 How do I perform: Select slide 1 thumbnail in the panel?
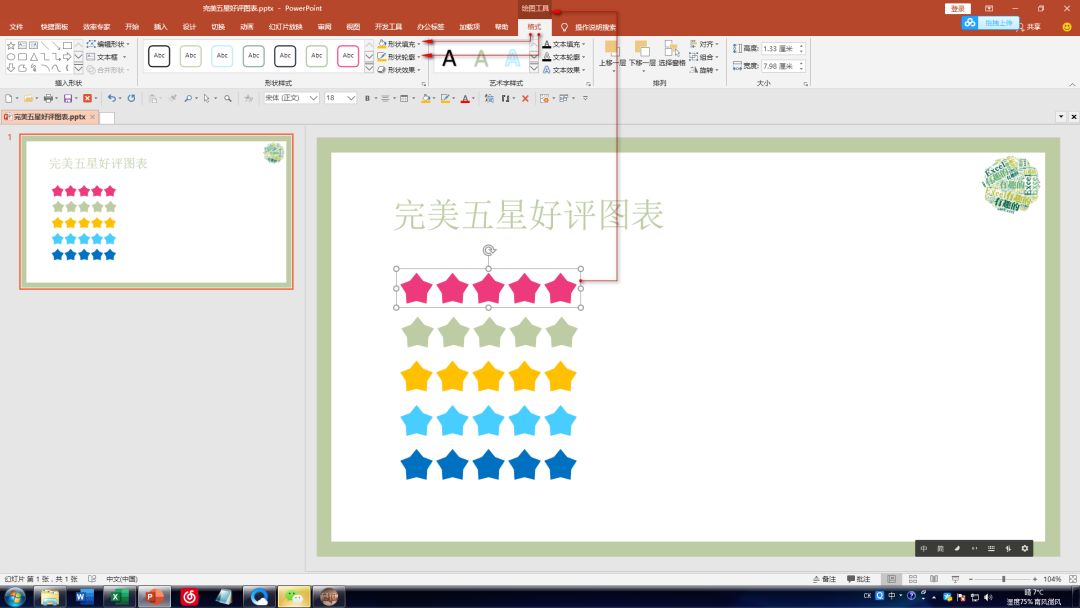156,212
